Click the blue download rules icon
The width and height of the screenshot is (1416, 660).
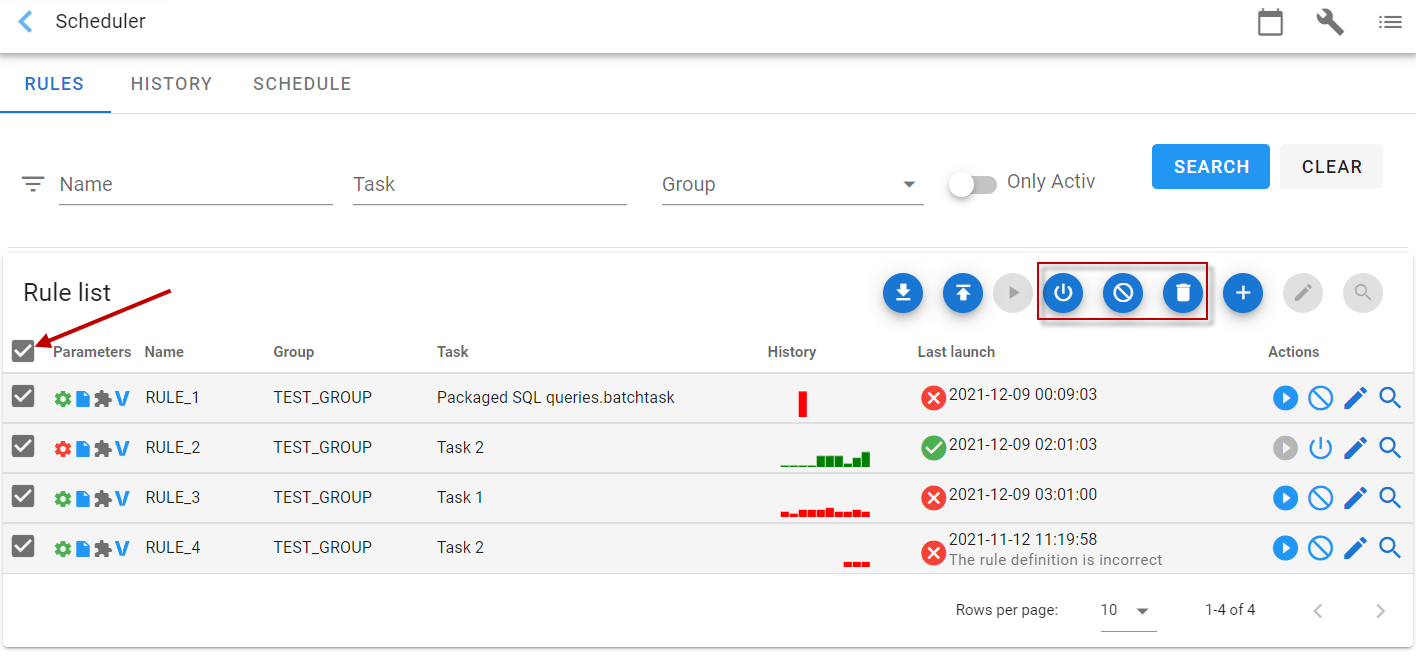903,293
